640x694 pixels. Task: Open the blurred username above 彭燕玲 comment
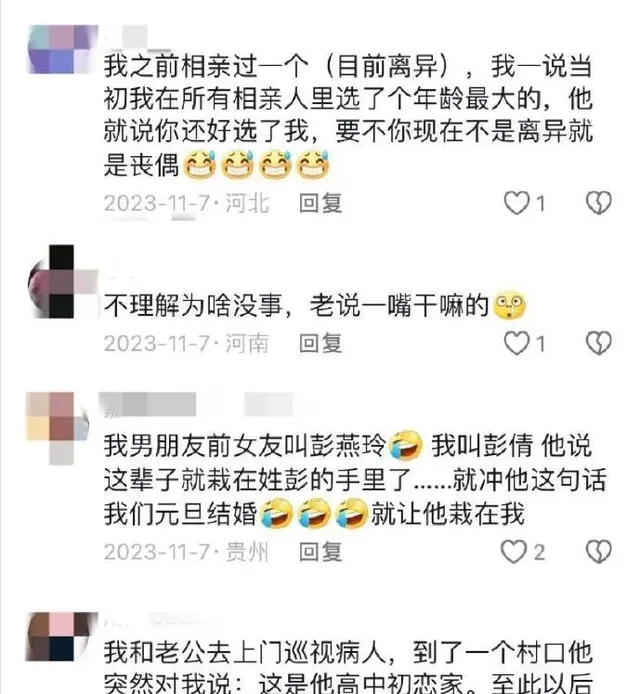(x=197, y=405)
